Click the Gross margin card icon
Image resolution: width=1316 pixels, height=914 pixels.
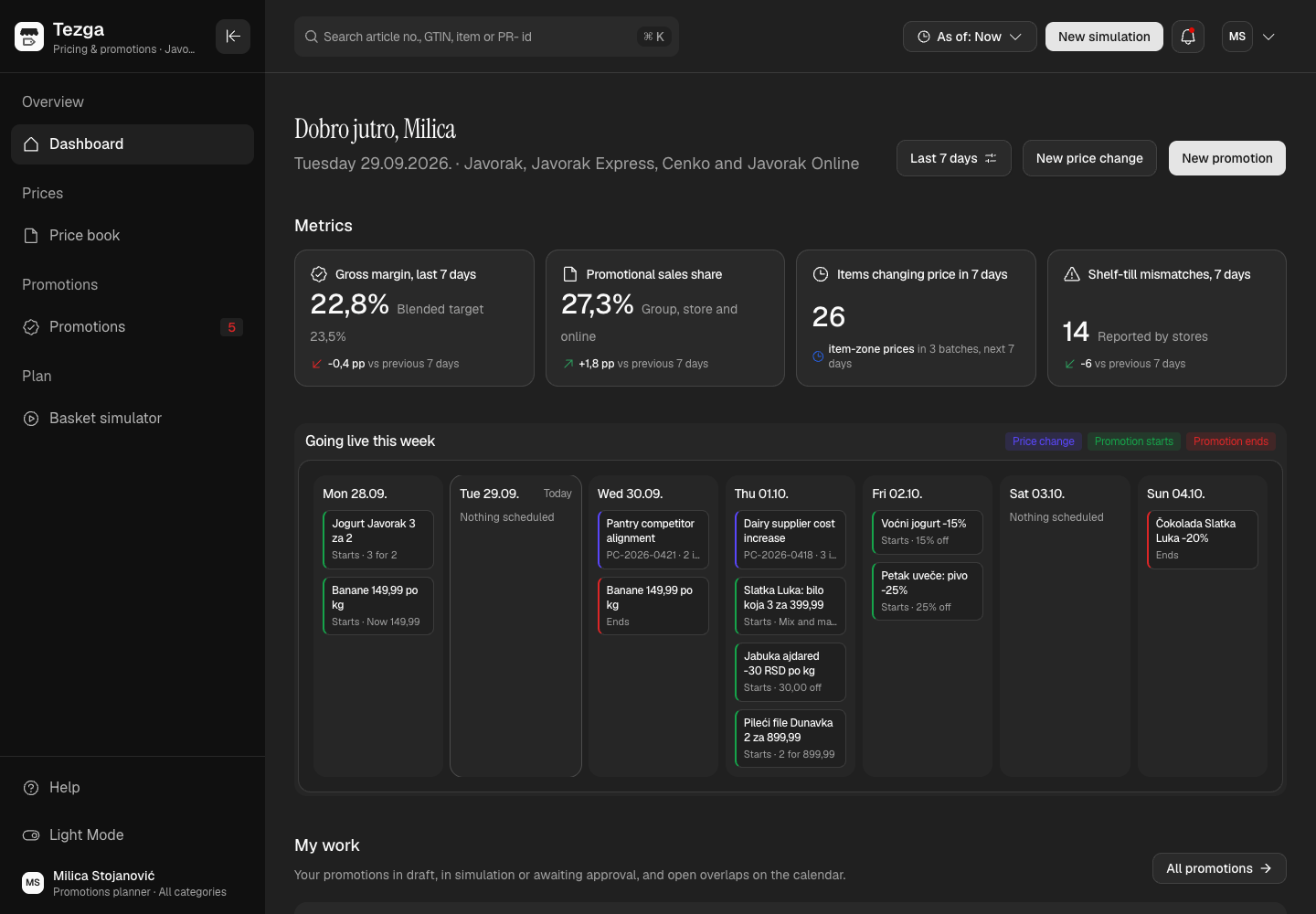click(x=319, y=274)
